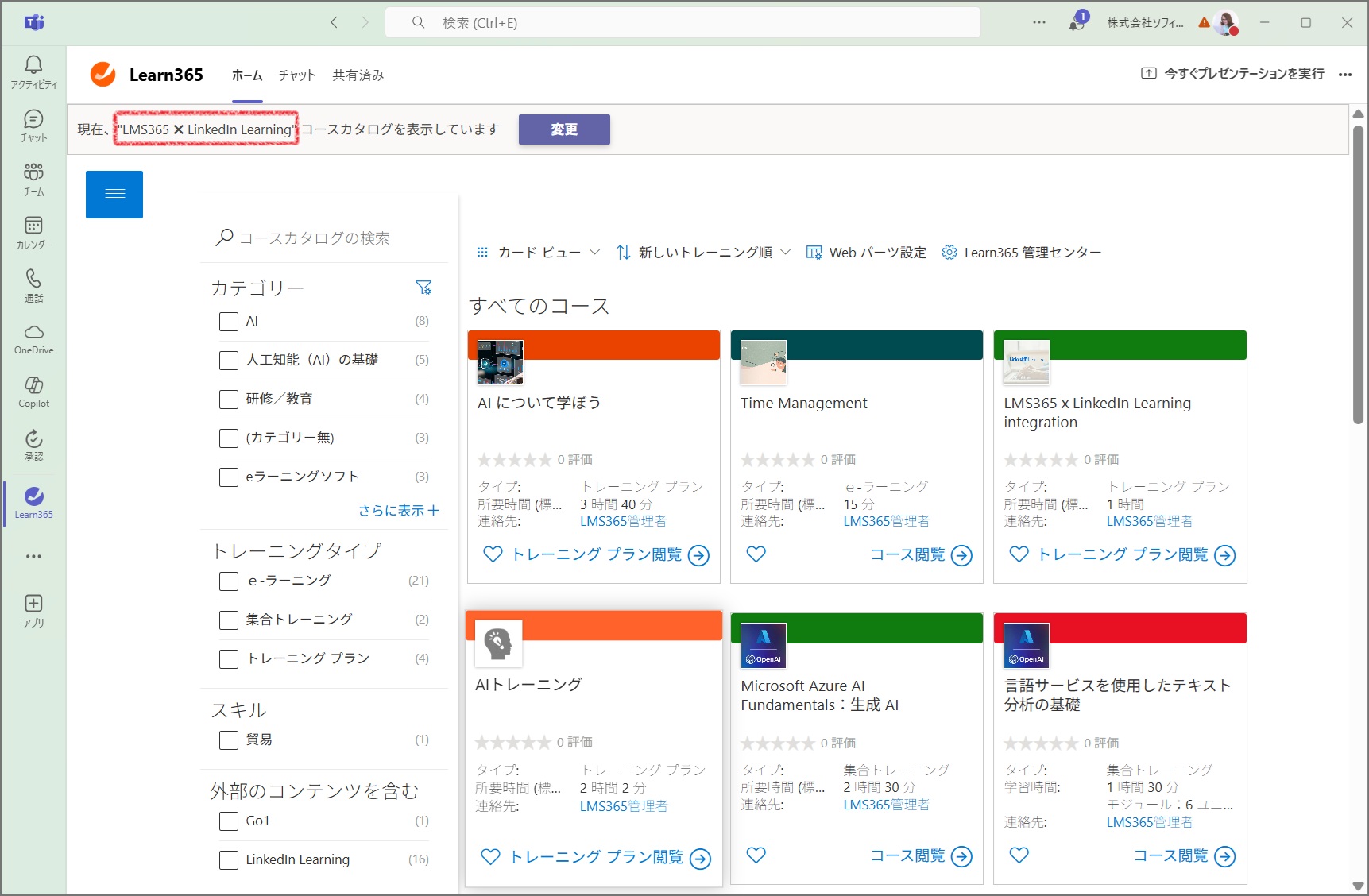Select the Learn365 app in sidebar
Image resolution: width=1369 pixels, height=896 pixels.
(33, 503)
